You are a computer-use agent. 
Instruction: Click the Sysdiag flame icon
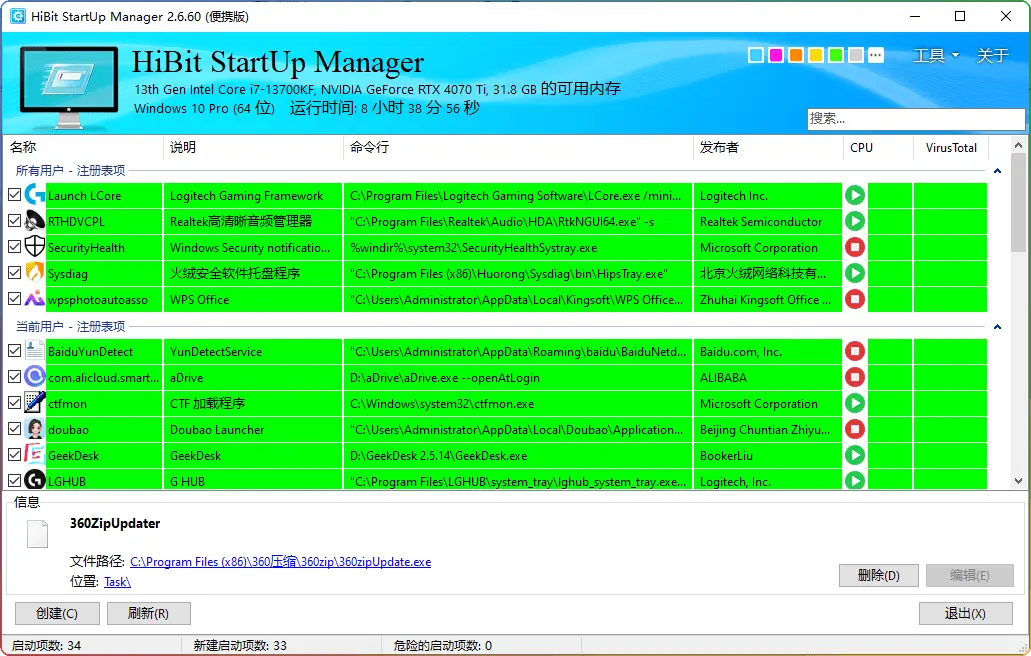point(34,273)
